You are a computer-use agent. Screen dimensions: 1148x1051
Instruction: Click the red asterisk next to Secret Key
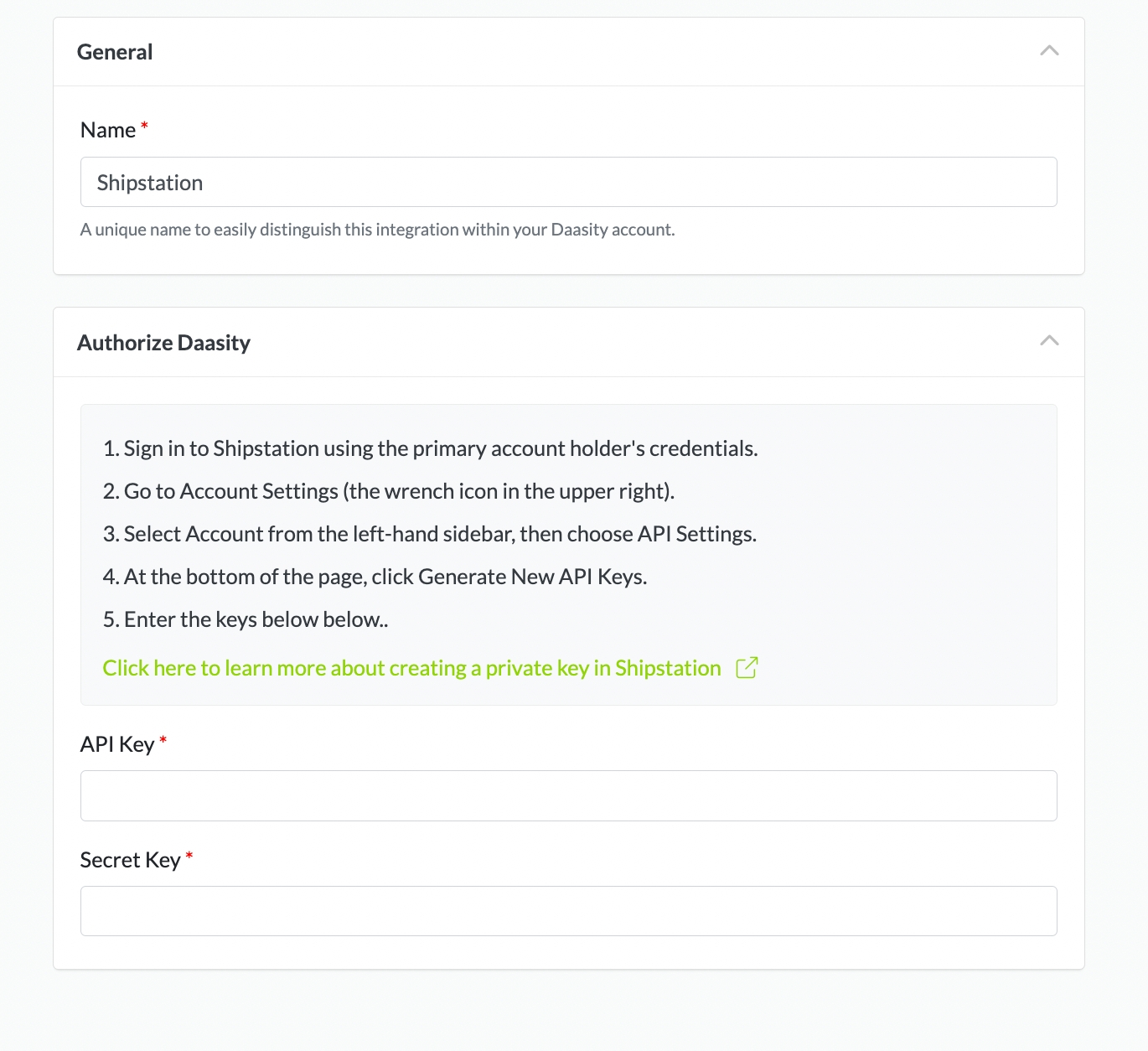[x=189, y=857]
